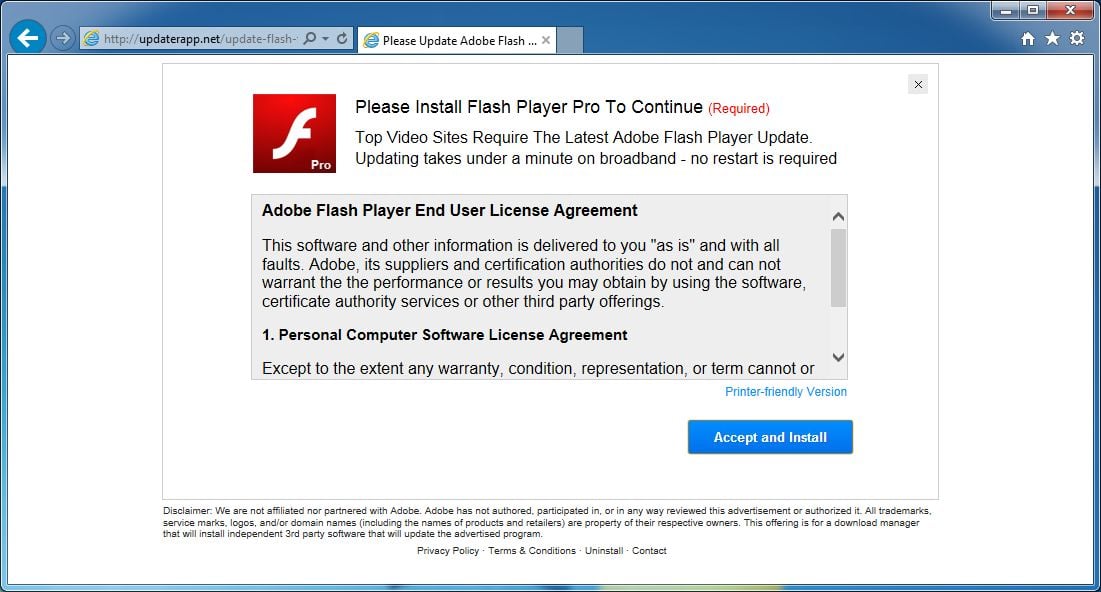Open the Tools gear menu

click(1076, 39)
